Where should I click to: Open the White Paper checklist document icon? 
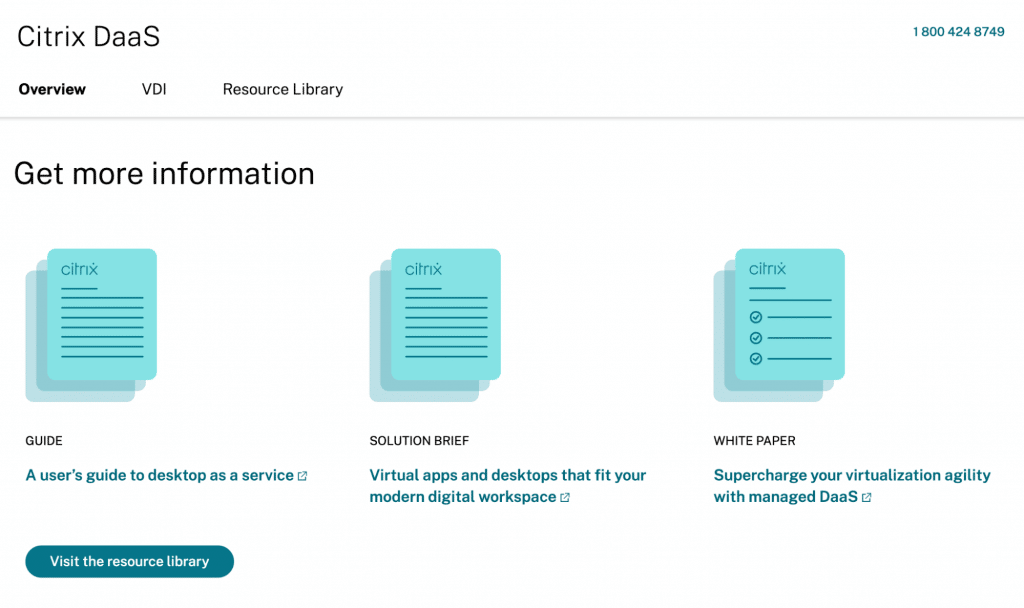click(779, 325)
